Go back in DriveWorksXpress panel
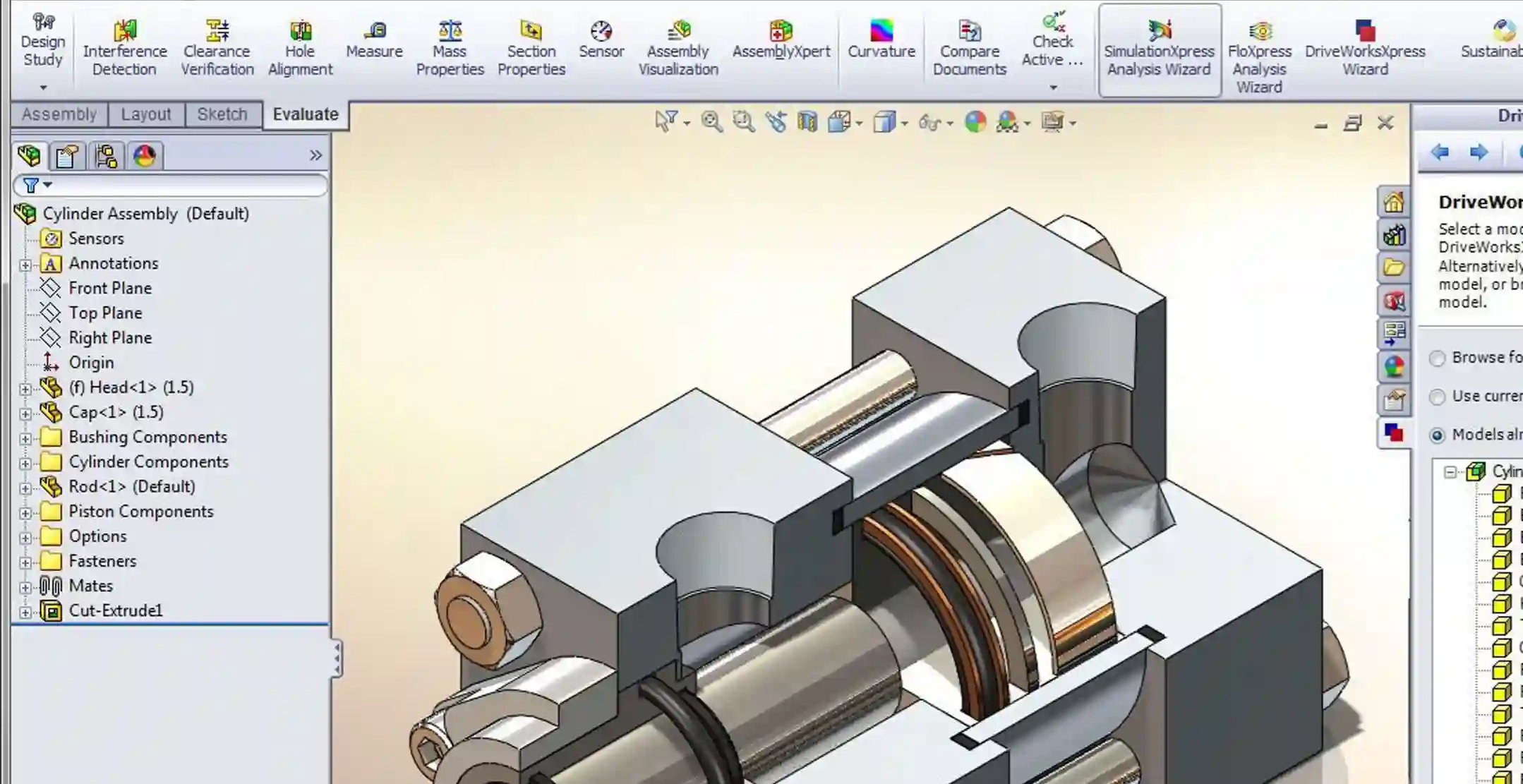 (x=1440, y=152)
